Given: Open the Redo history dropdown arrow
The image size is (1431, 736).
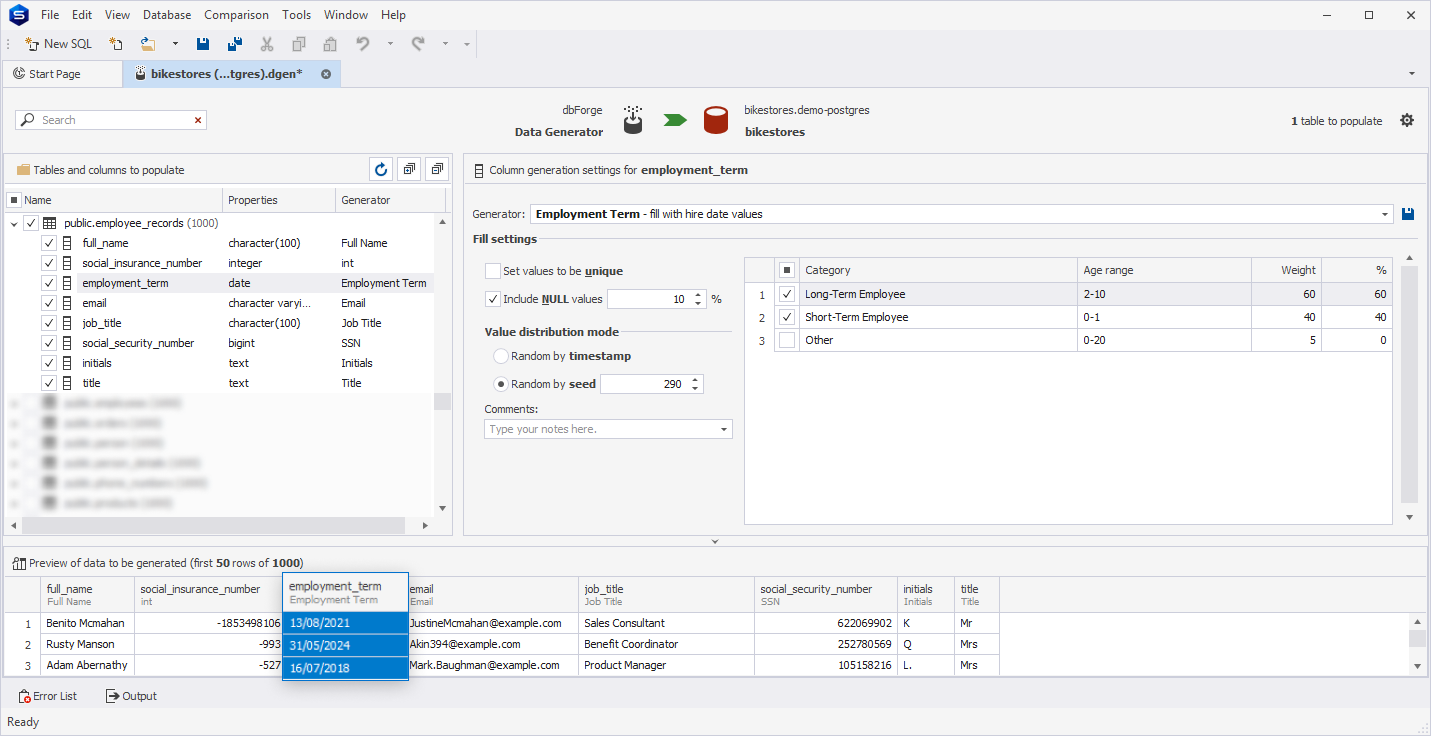Looking at the screenshot, I should point(445,44).
